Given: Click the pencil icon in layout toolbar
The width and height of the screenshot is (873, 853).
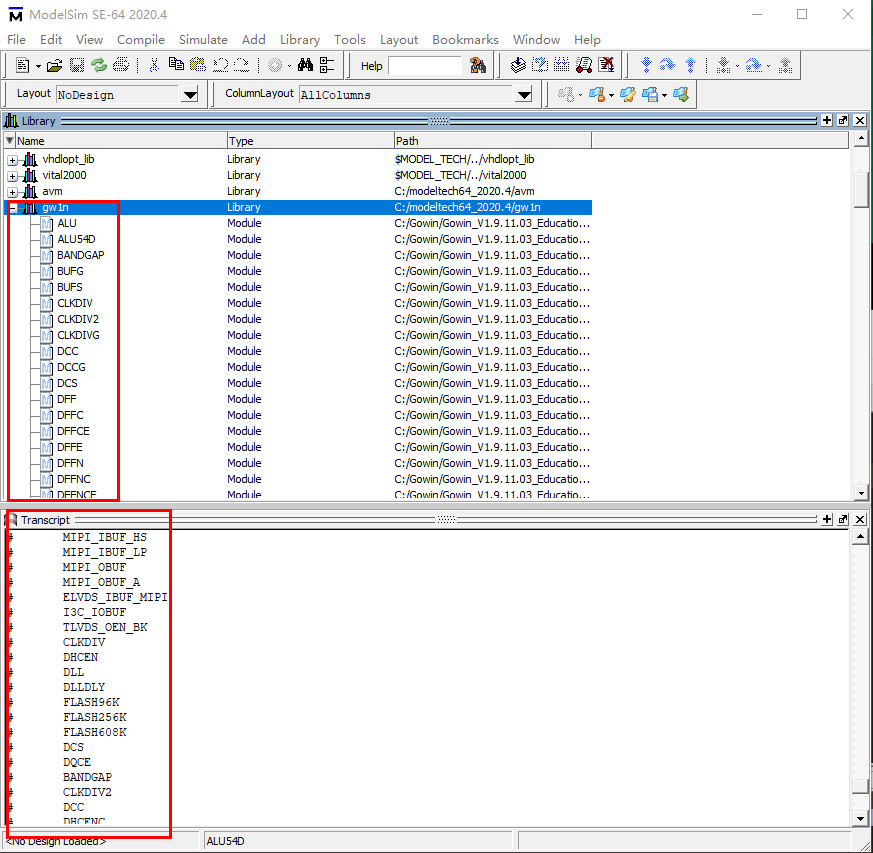Looking at the screenshot, I should pos(628,95).
